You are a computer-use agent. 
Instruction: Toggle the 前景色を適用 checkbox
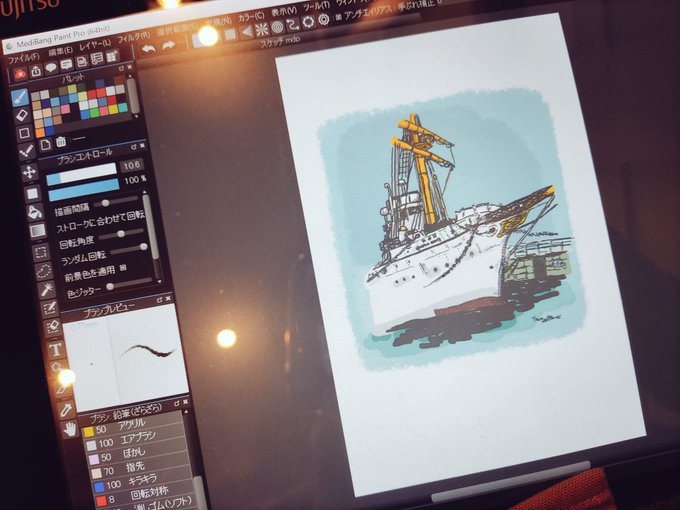click(123, 268)
